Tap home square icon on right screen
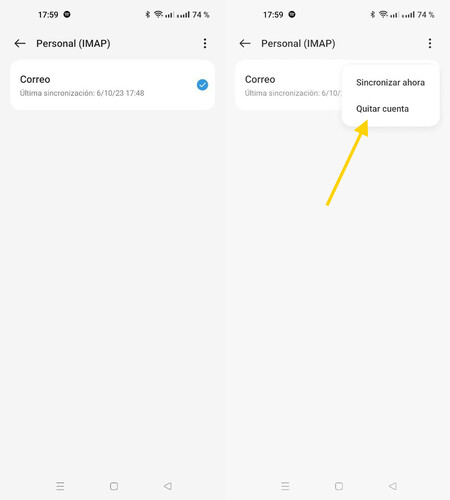 (339, 486)
